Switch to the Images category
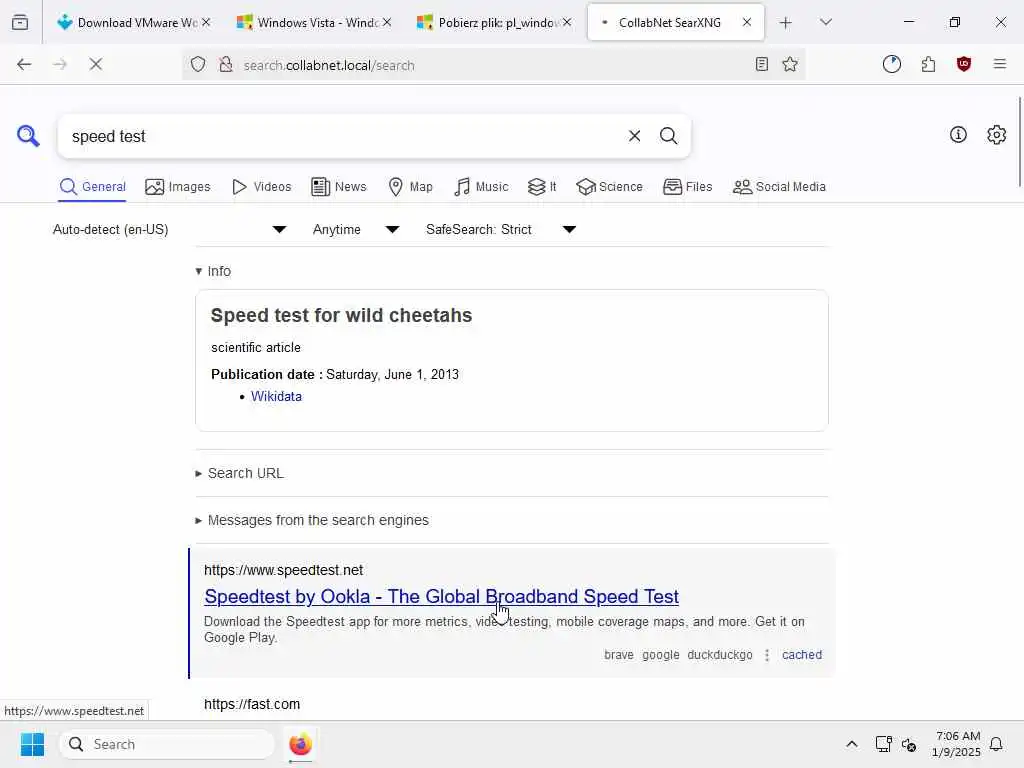 pyautogui.click(x=178, y=187)
